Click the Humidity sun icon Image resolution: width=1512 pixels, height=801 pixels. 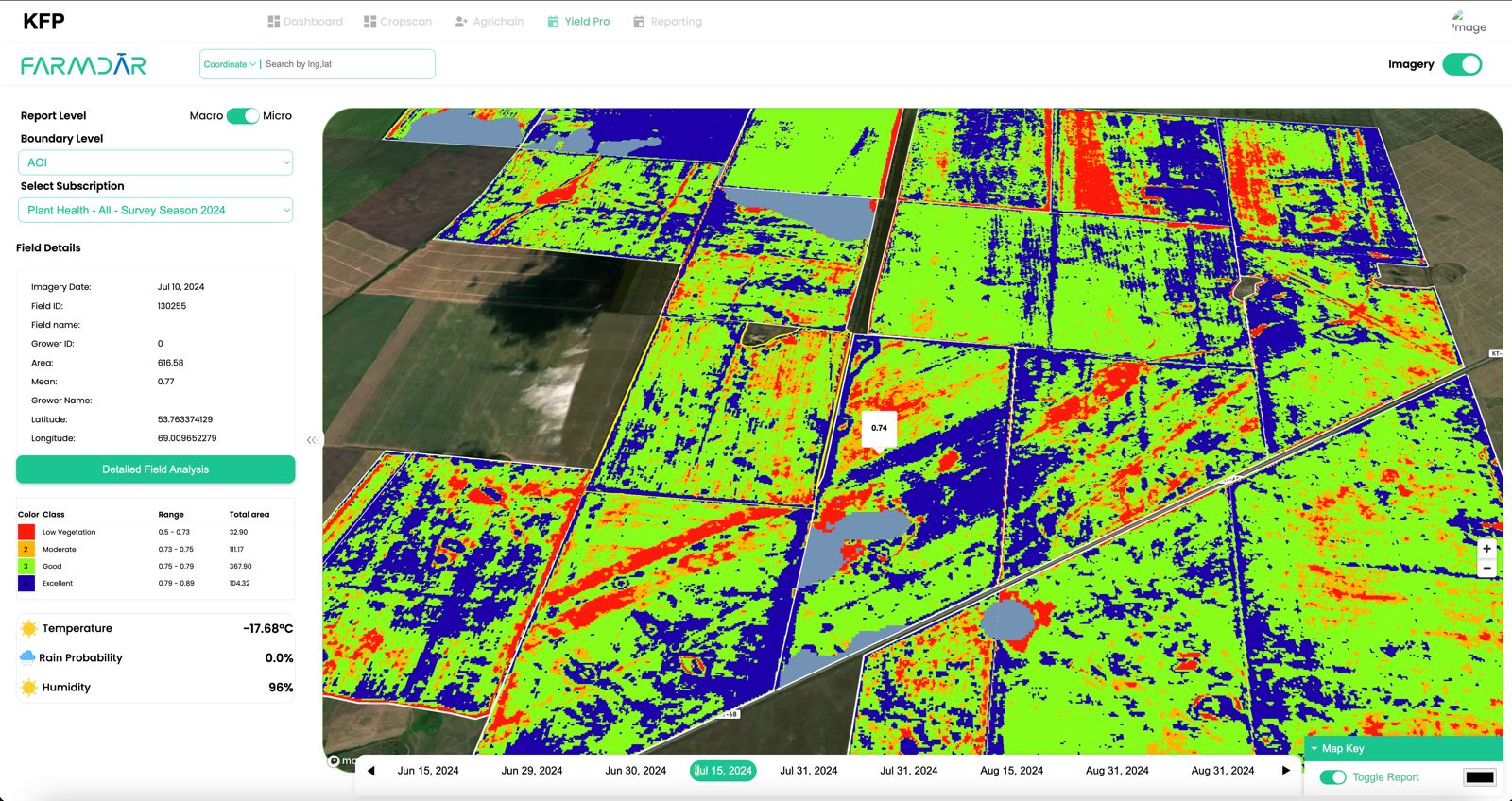(x=29, y=687)
